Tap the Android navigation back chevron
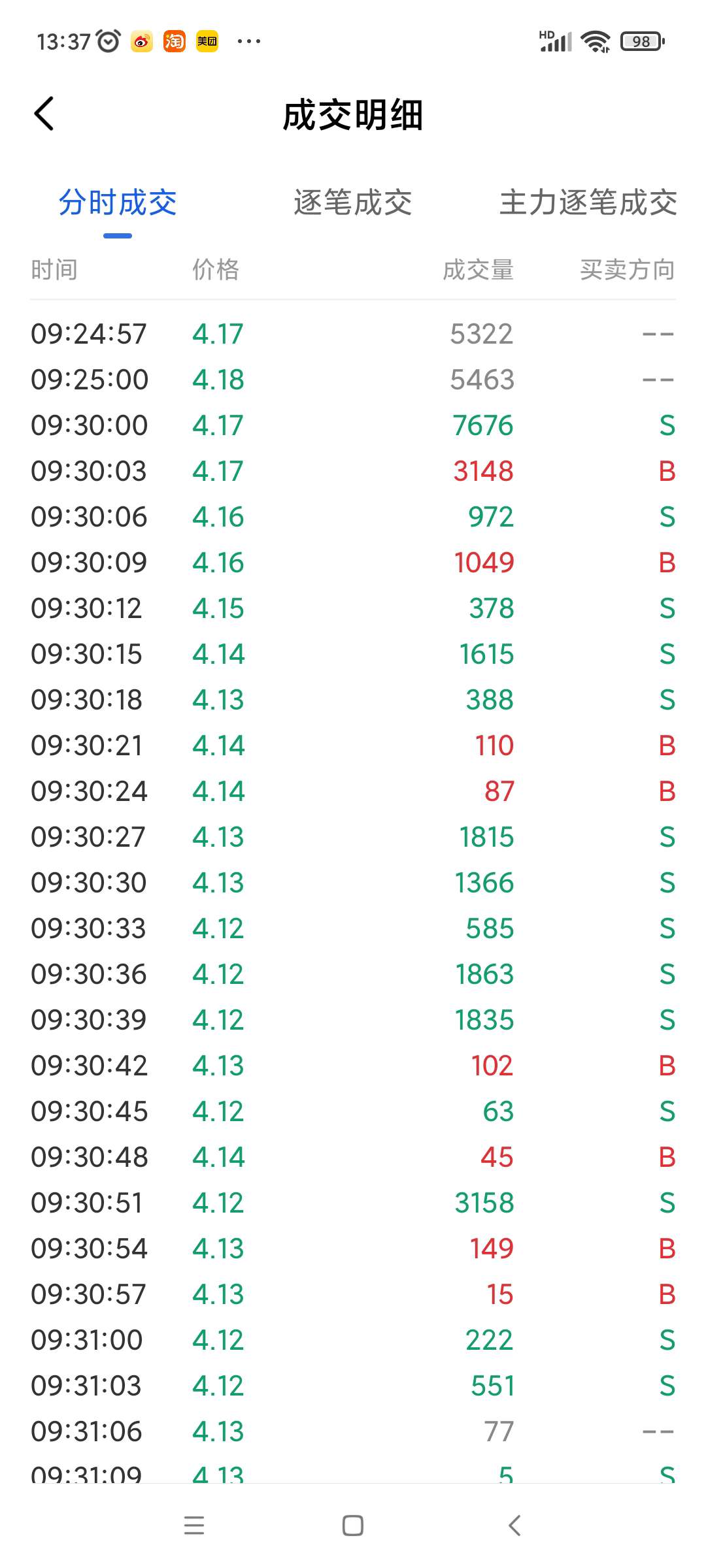Viewport: 706px width, 1568px height. pos(514,1526)
